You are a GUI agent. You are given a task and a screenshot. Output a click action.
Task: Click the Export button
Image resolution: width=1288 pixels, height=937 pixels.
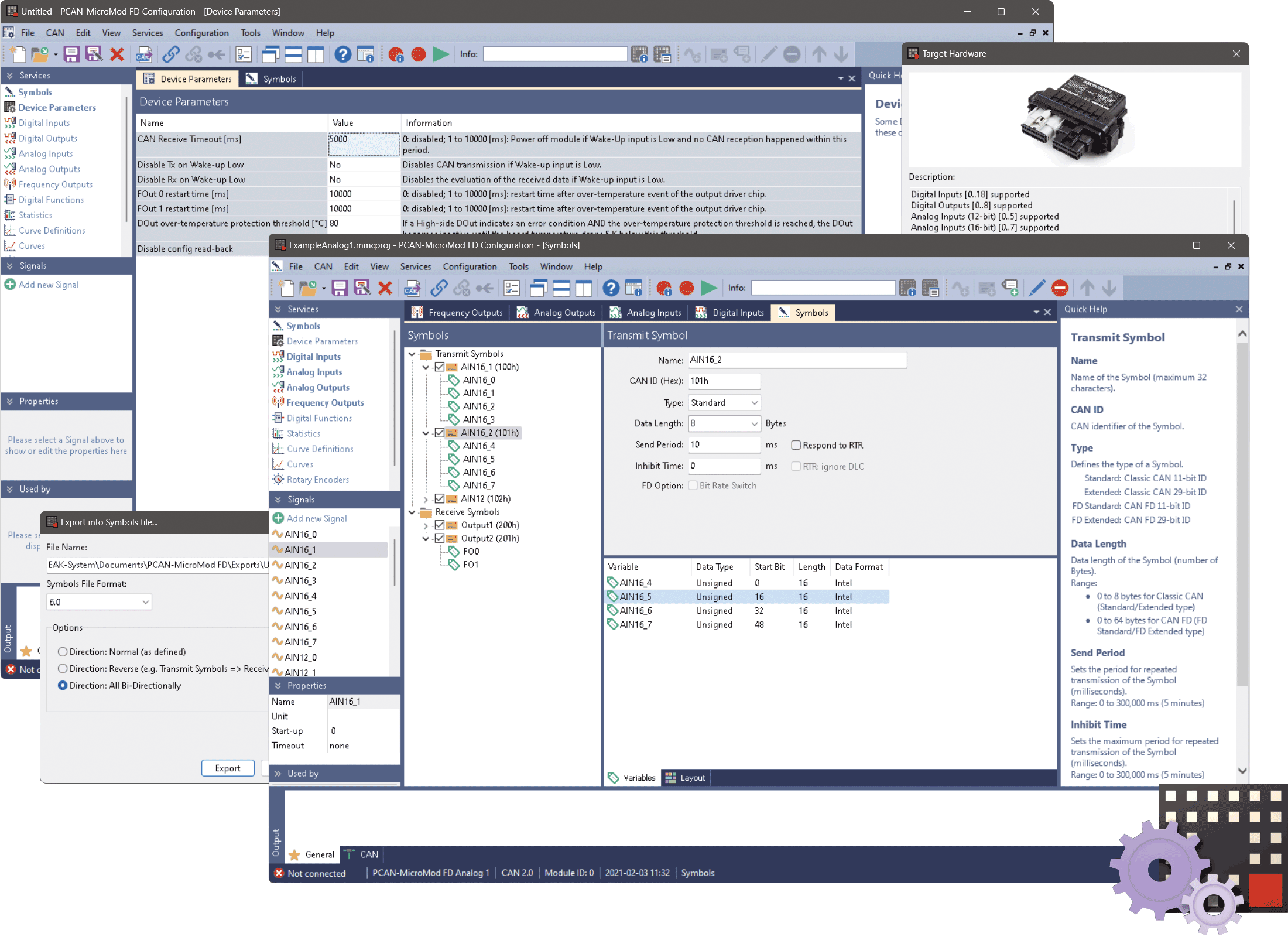click(228, 768)
